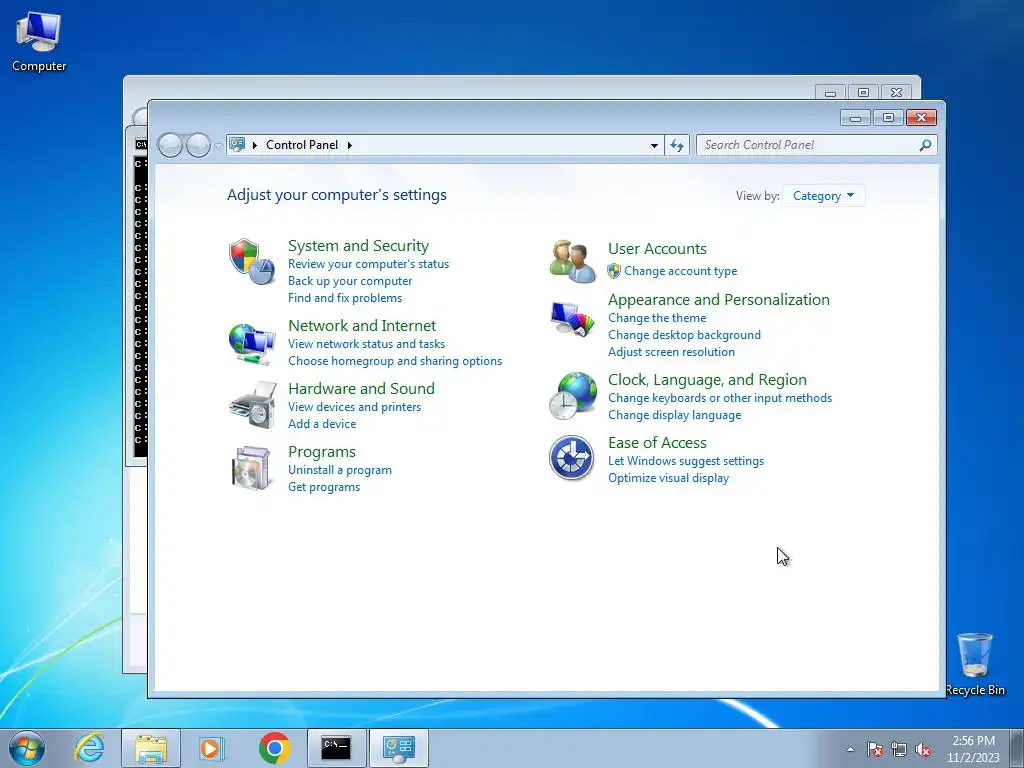Click the refresh button beside the address bar

tap(677, 145)
